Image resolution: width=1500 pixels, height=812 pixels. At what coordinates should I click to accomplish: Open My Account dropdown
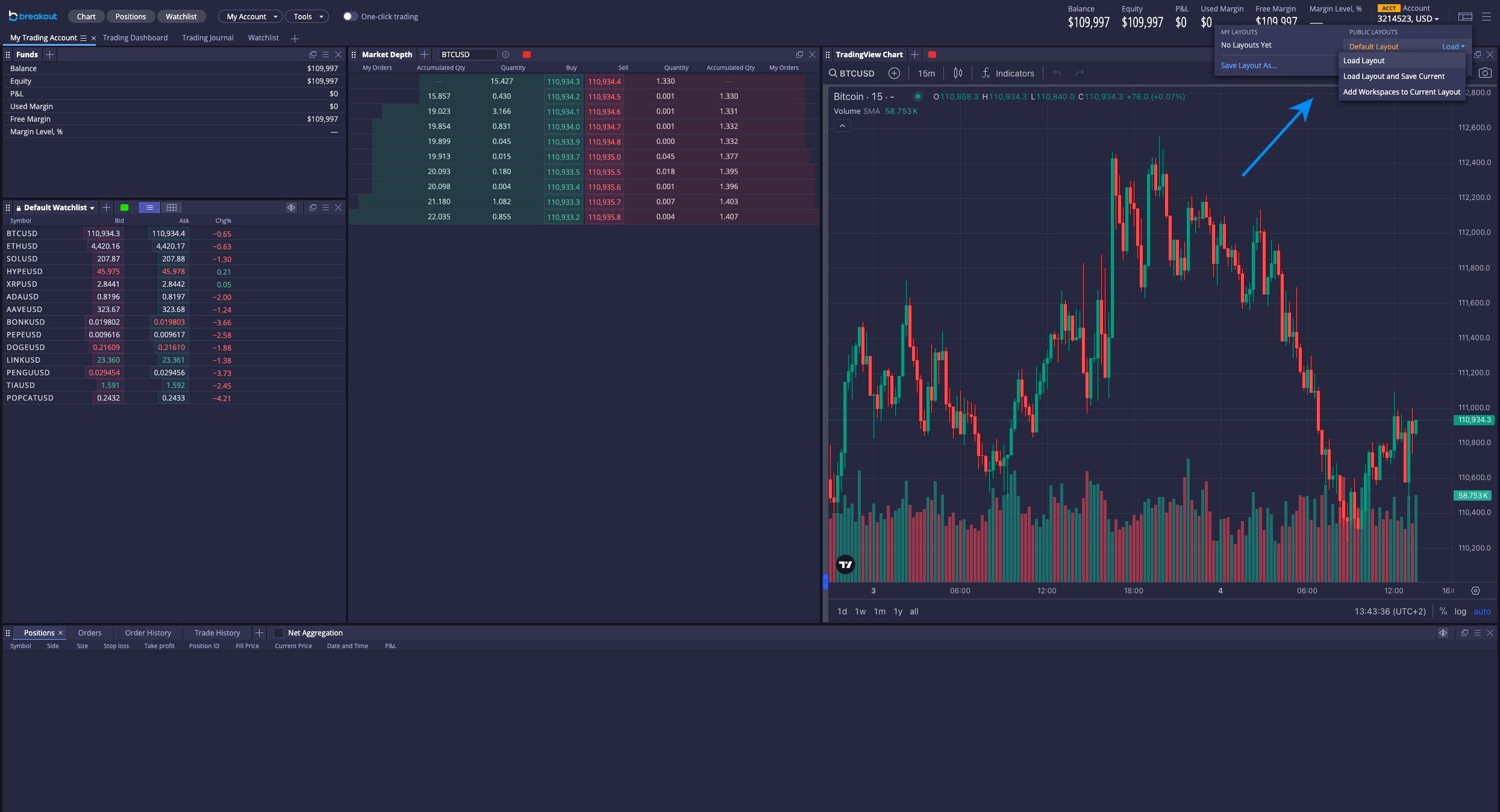pyautogui.click(x=251, y=17)
